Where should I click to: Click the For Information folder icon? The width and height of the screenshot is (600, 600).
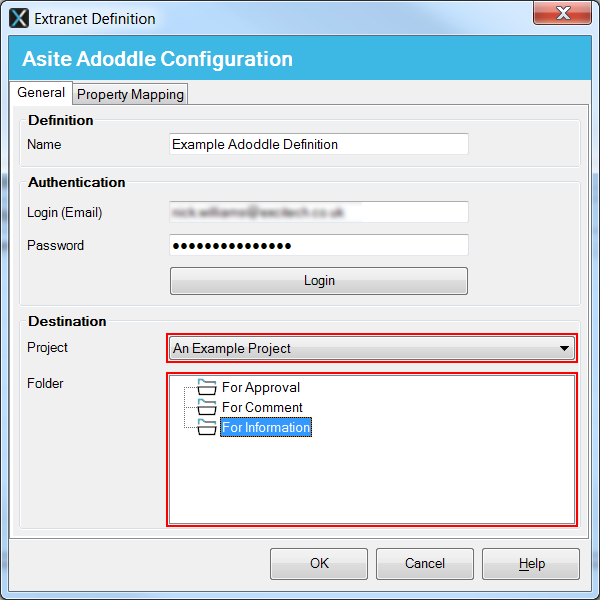click(207, 428)
